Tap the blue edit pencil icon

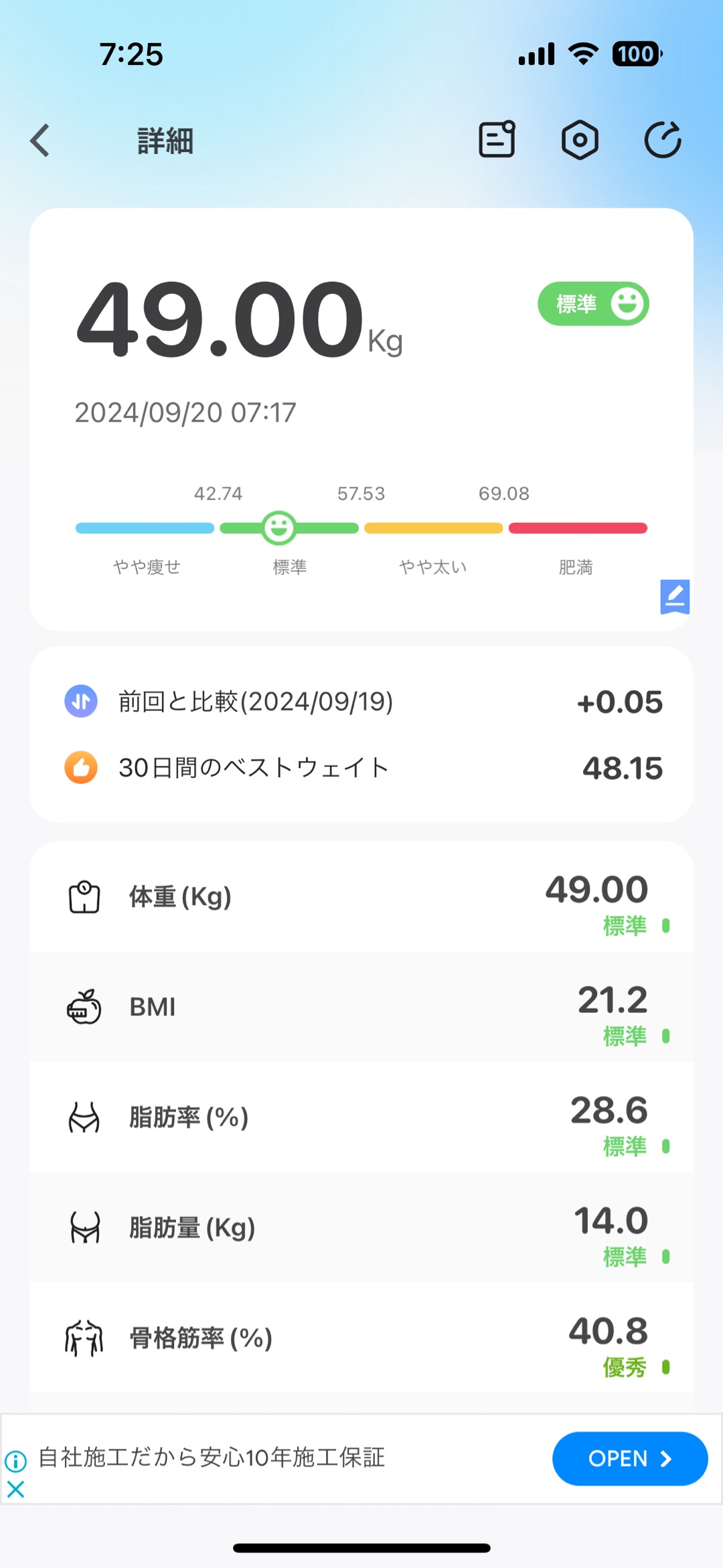click(x=675, y=596)
